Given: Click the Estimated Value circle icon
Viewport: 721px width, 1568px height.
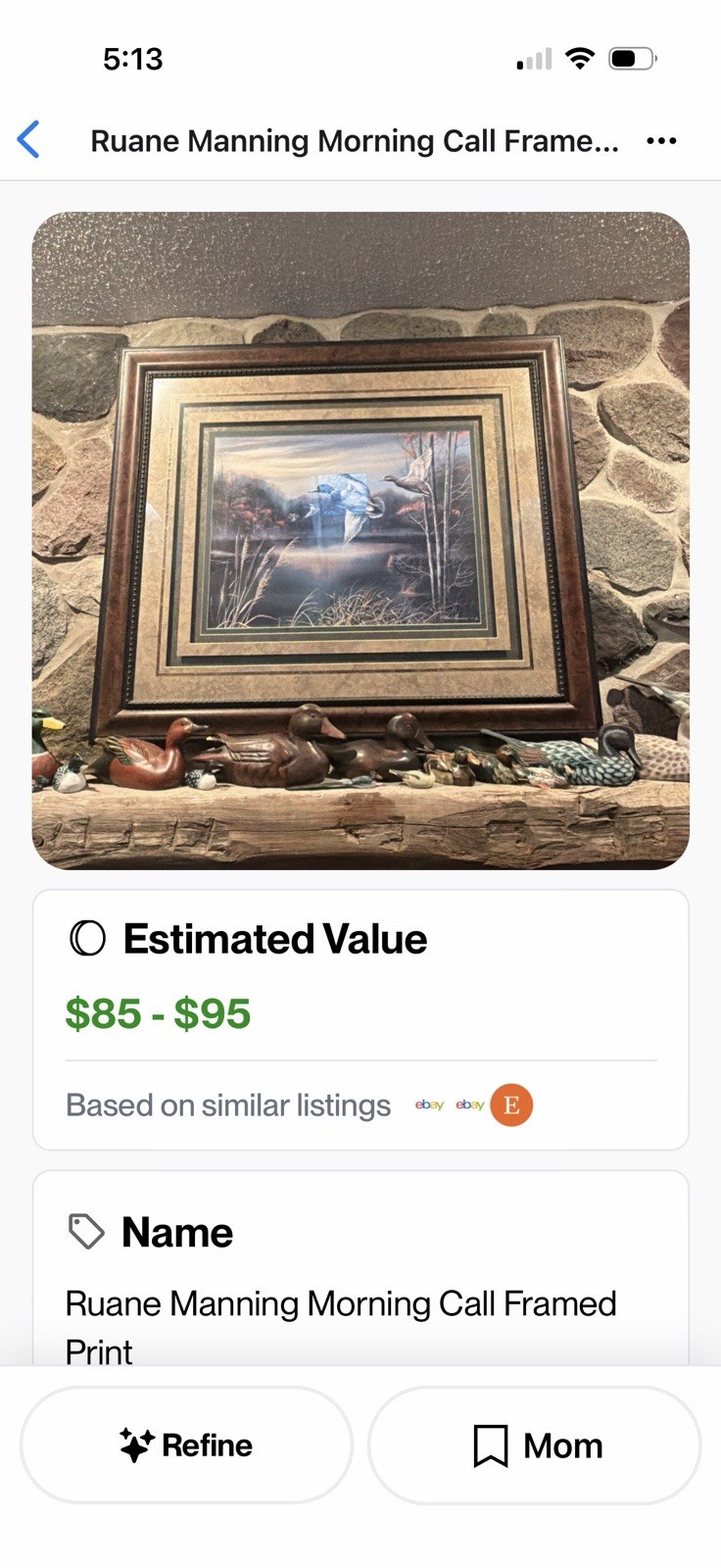Looking at the screenshot, I should [x=87, y=939].
